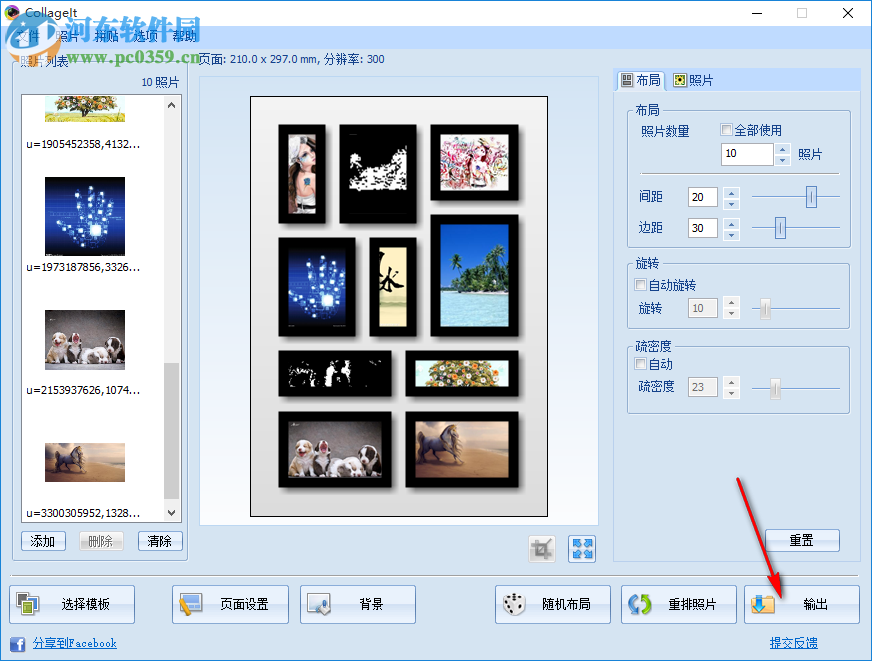Enable 自动旋转 (Auto Rotate)
872x661 pixels.
[x=639, y=285]
